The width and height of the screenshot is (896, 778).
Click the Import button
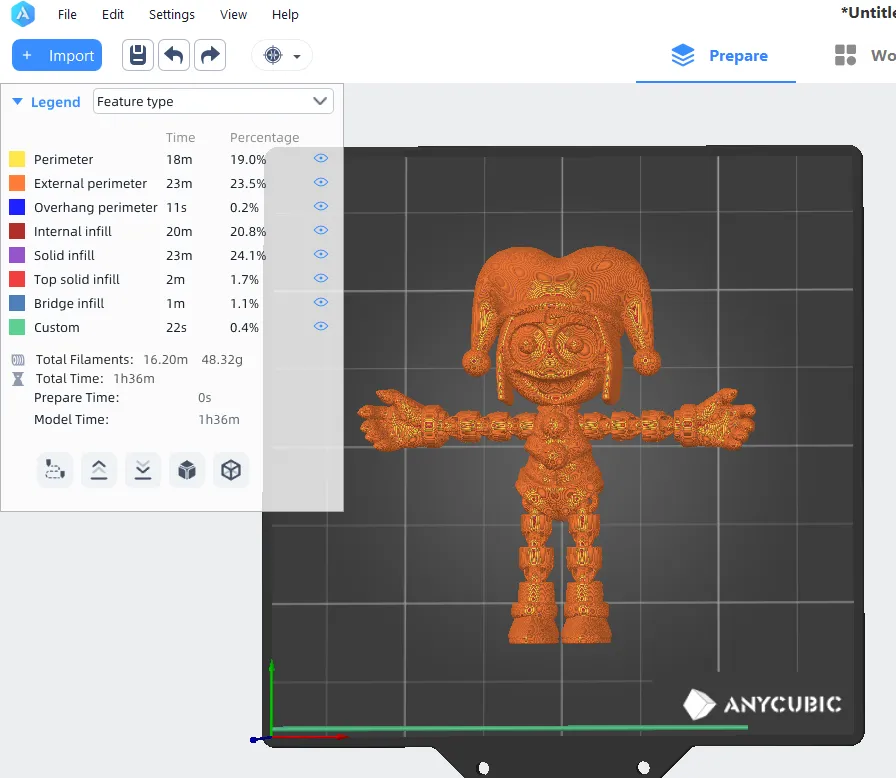57,55
